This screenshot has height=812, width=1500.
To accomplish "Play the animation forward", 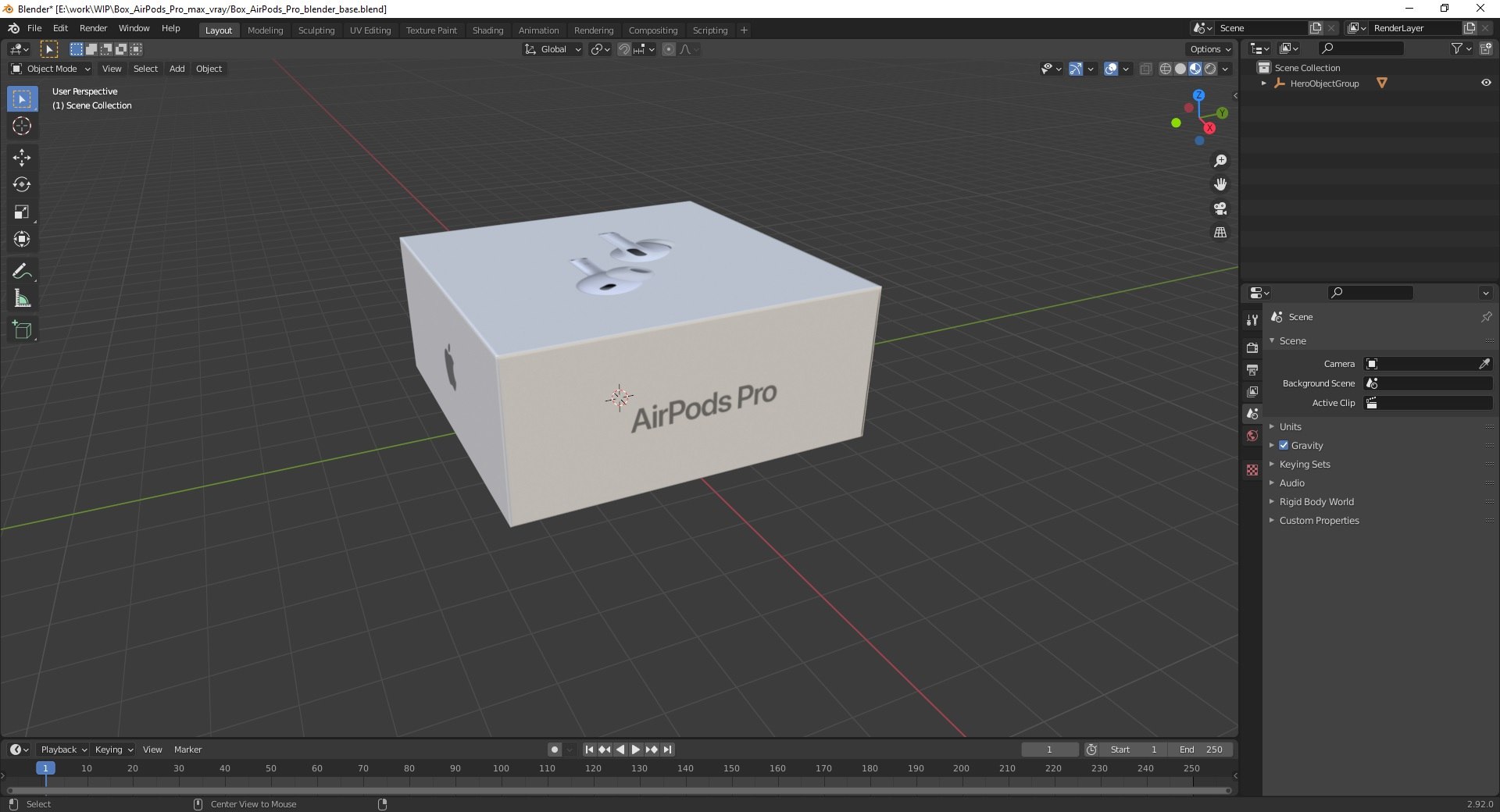I will click(636, 750).
